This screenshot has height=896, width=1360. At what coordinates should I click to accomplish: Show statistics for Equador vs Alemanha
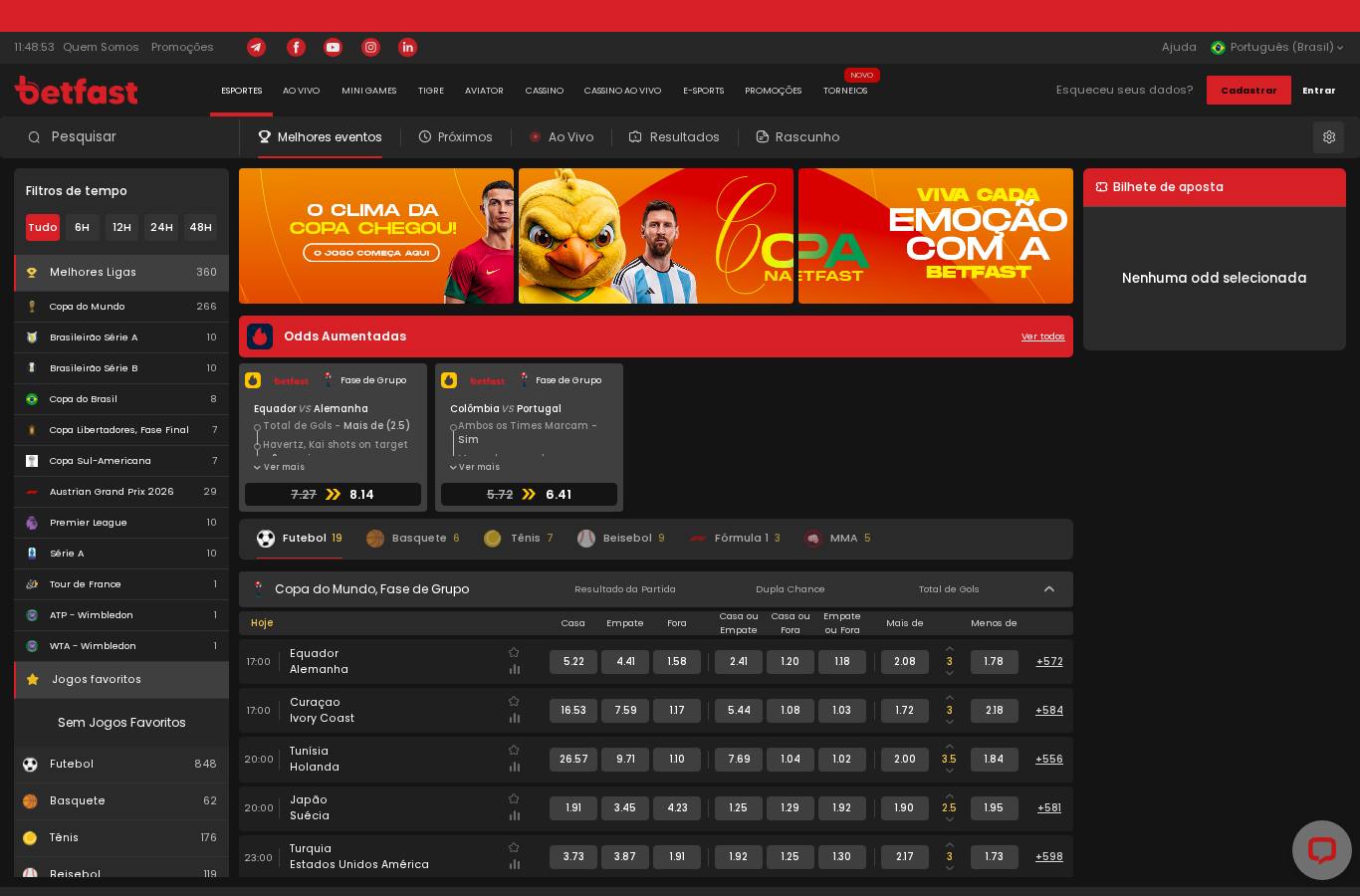(x=514, y=669)
